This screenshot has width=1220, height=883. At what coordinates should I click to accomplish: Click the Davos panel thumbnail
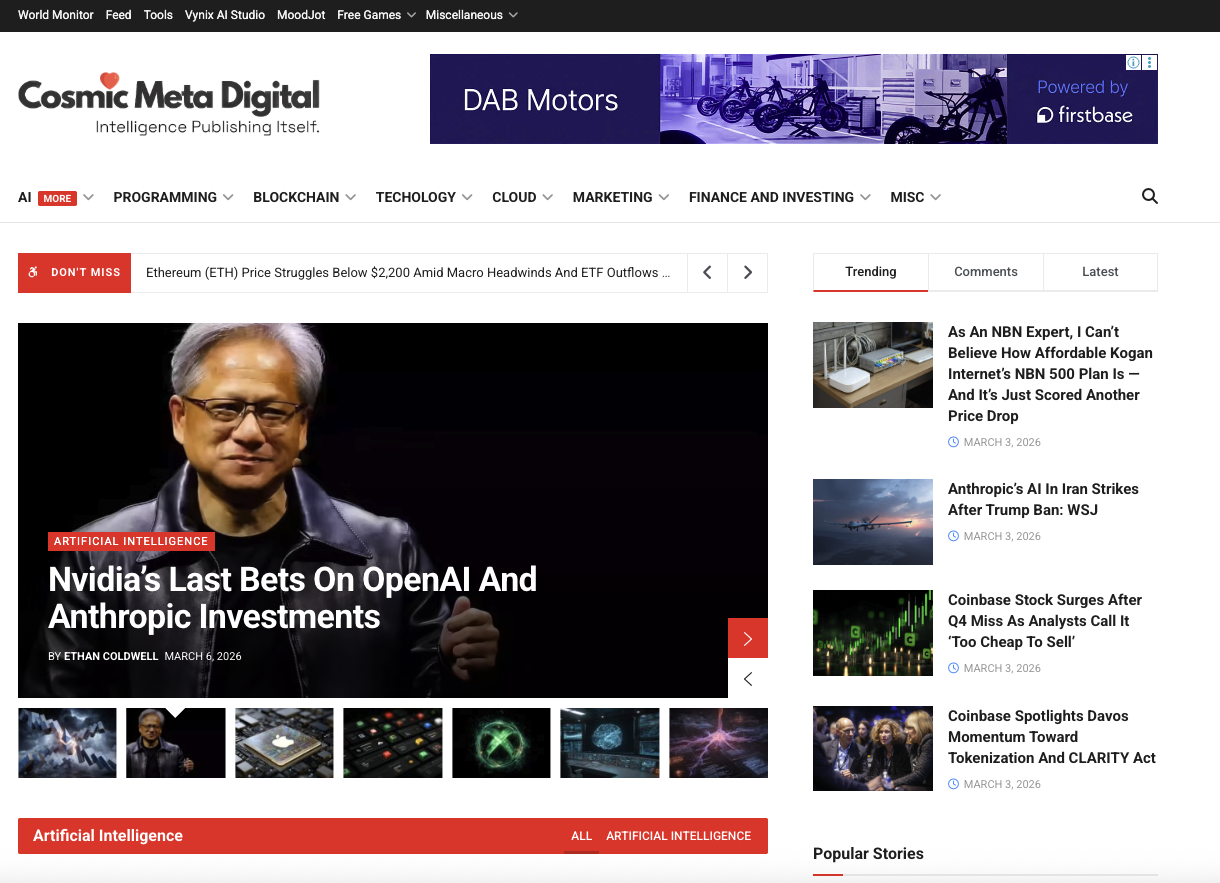(873, 749)
